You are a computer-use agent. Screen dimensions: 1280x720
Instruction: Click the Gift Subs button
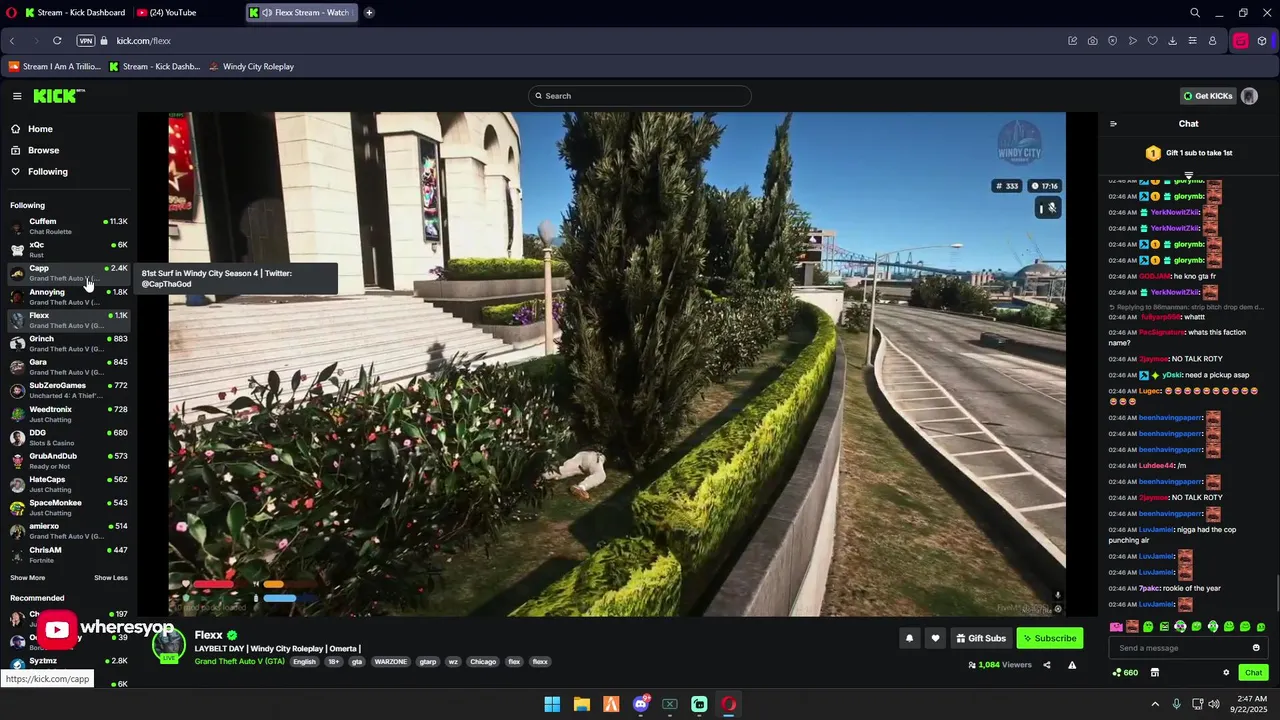coord(979,638)
